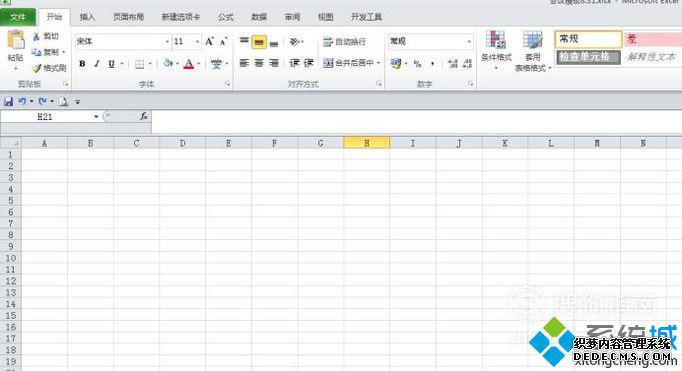
Task: Select row 10 header
Action: (11, 258)
